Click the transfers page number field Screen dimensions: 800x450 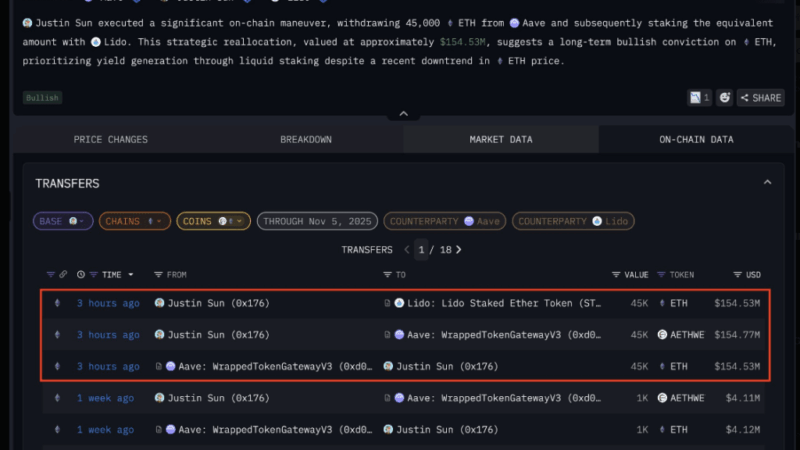click(x=421, y=249)
